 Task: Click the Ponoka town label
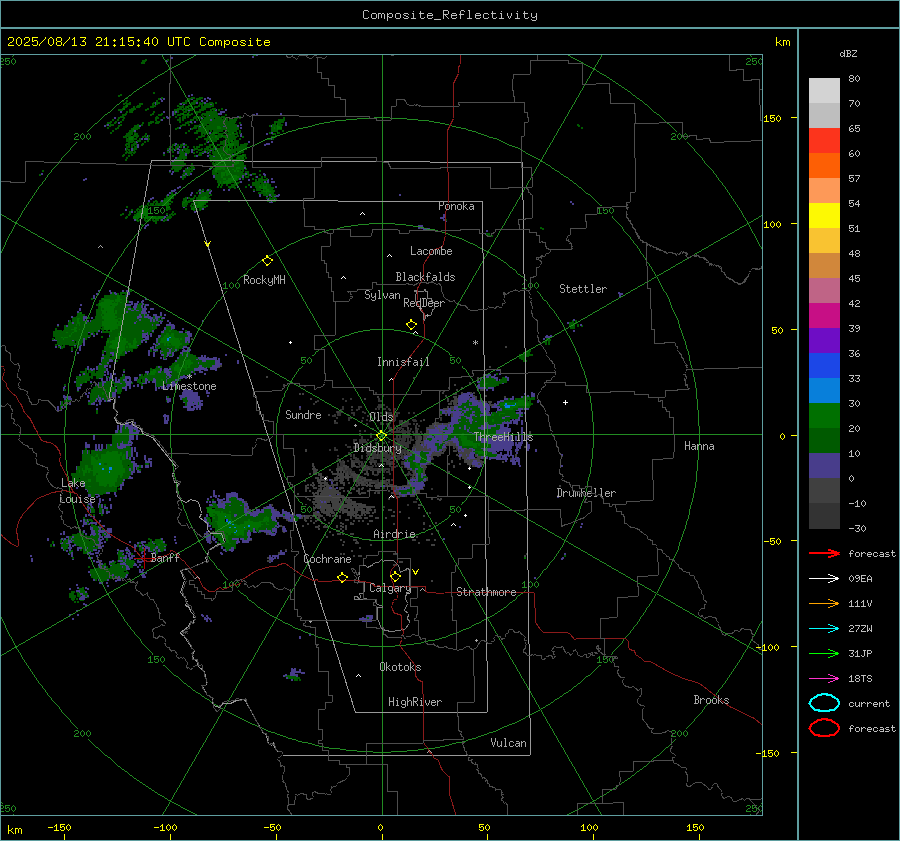coord(456,206)
